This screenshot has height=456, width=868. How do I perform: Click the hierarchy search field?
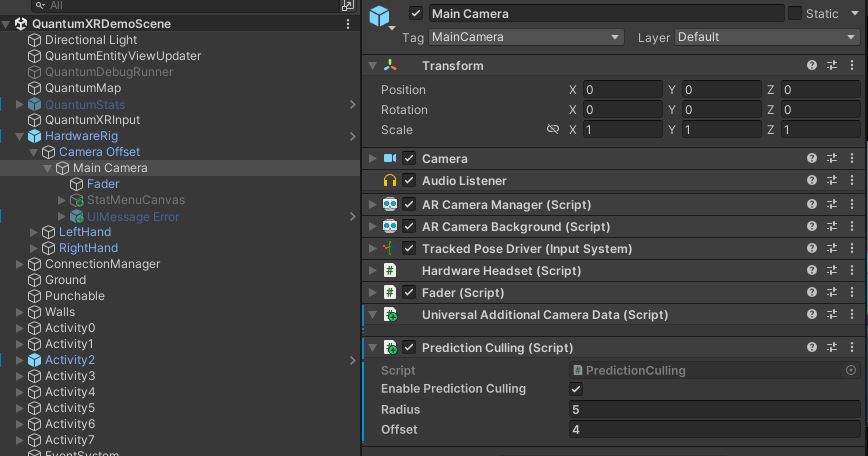(183, 6)
